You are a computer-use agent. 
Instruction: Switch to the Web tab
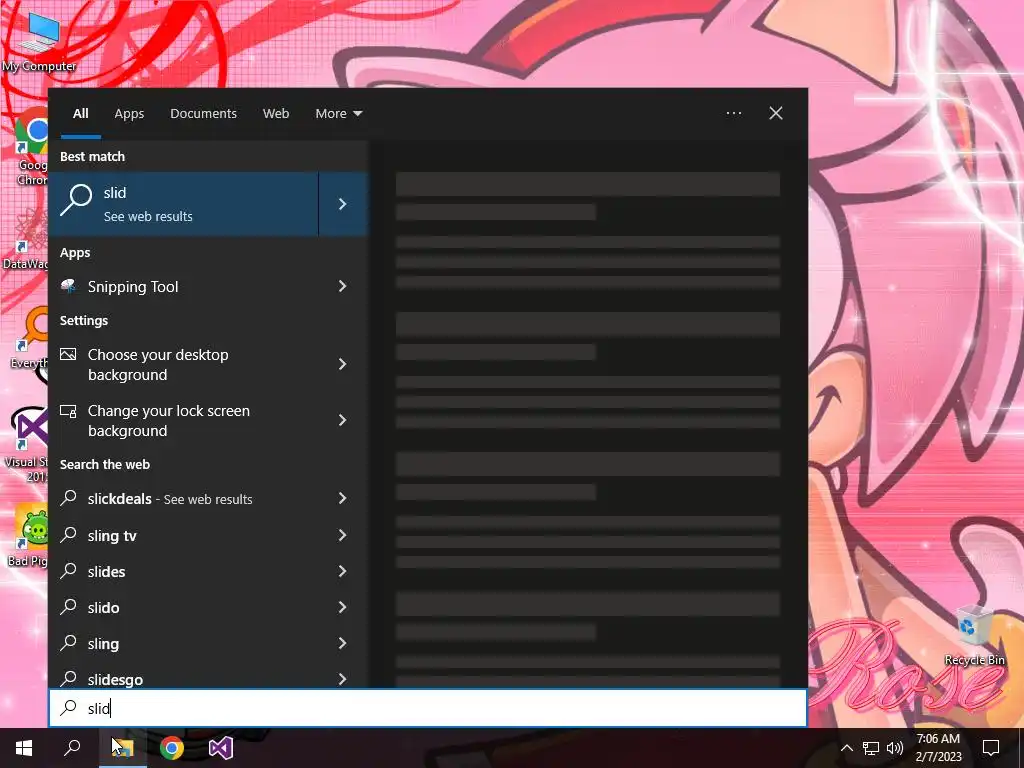(x=276, y=113)
